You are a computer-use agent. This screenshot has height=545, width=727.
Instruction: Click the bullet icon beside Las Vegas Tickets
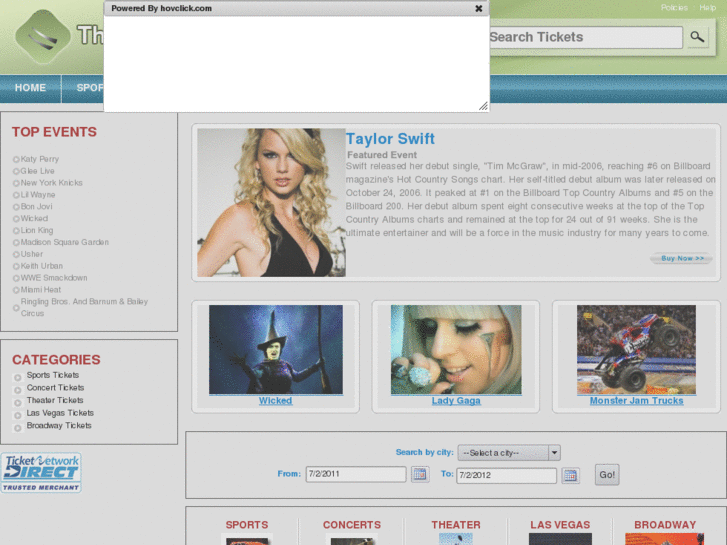tap(18, 415)
